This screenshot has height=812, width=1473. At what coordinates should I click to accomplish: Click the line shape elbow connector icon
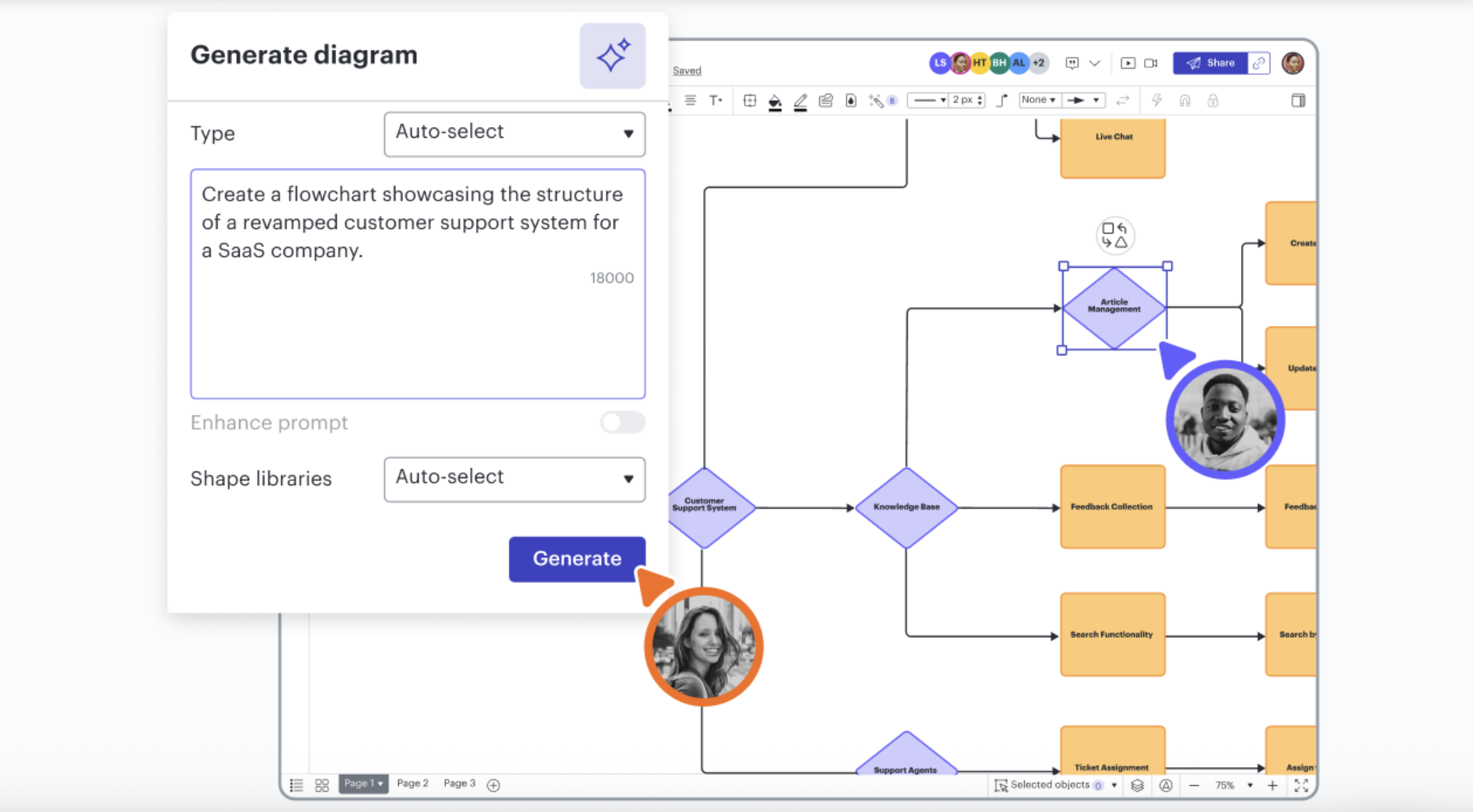(1002, 101)
